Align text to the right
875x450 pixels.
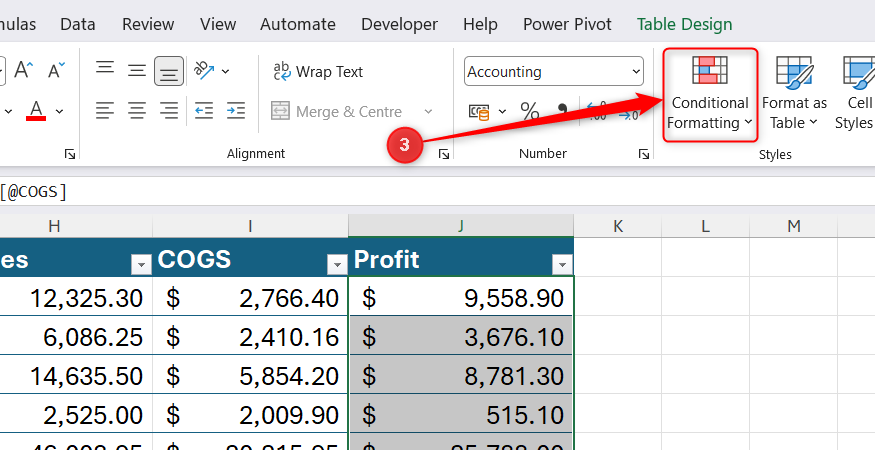169,111
